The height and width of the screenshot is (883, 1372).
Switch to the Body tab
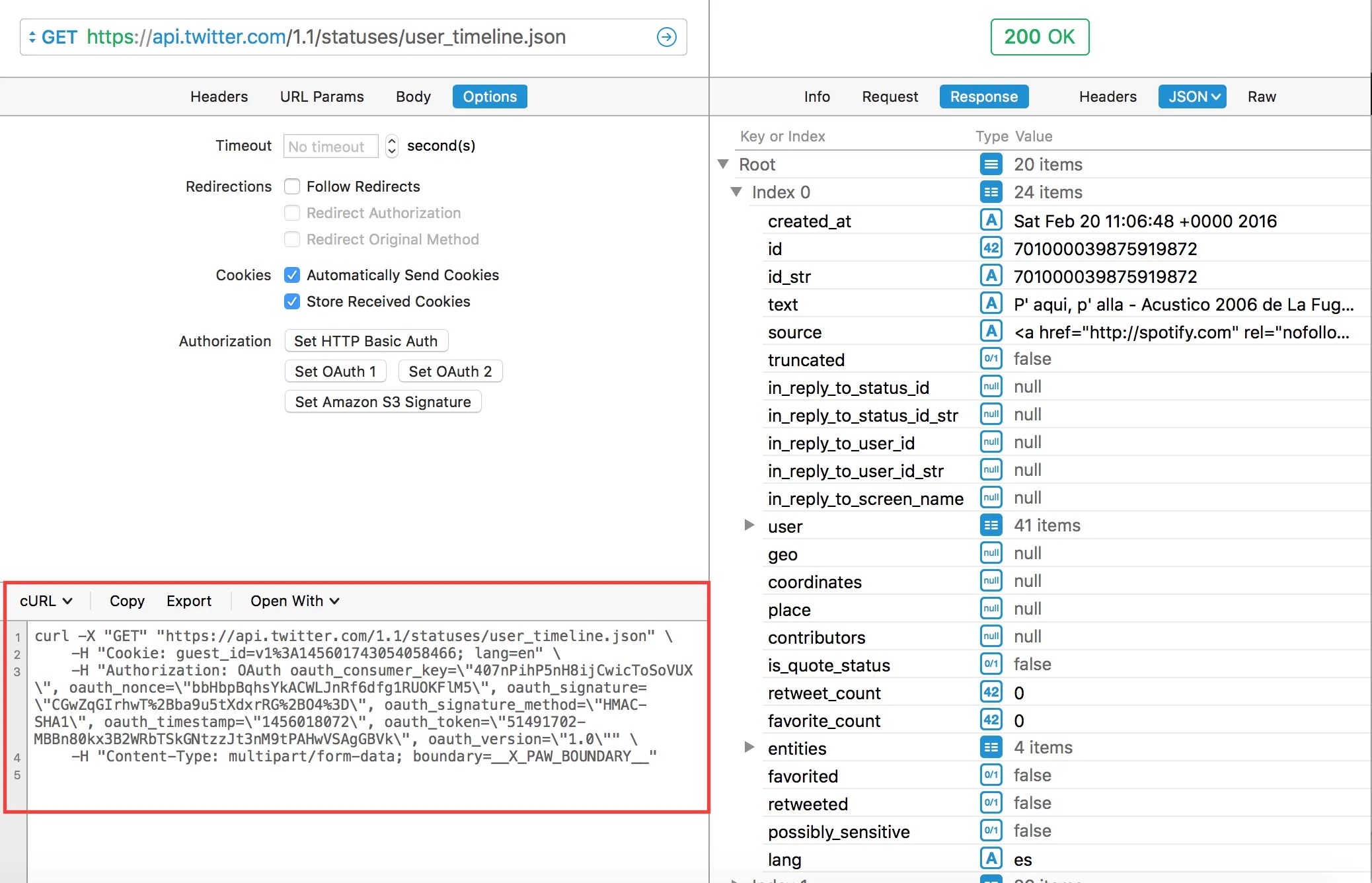coord(413,96)
